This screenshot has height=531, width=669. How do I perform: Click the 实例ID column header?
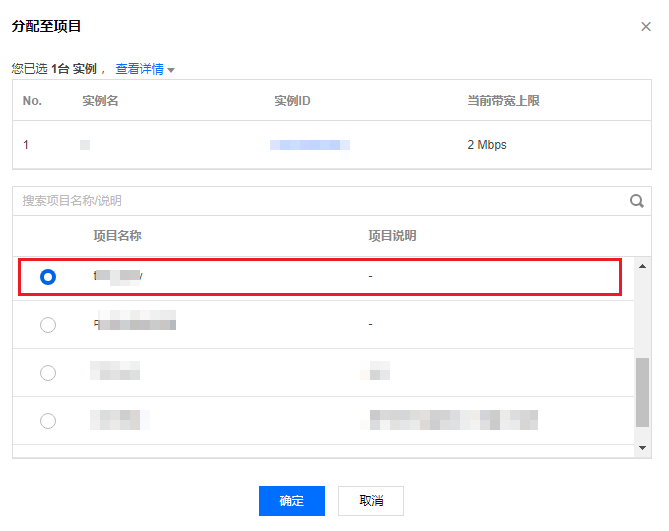tap(292, 101)
